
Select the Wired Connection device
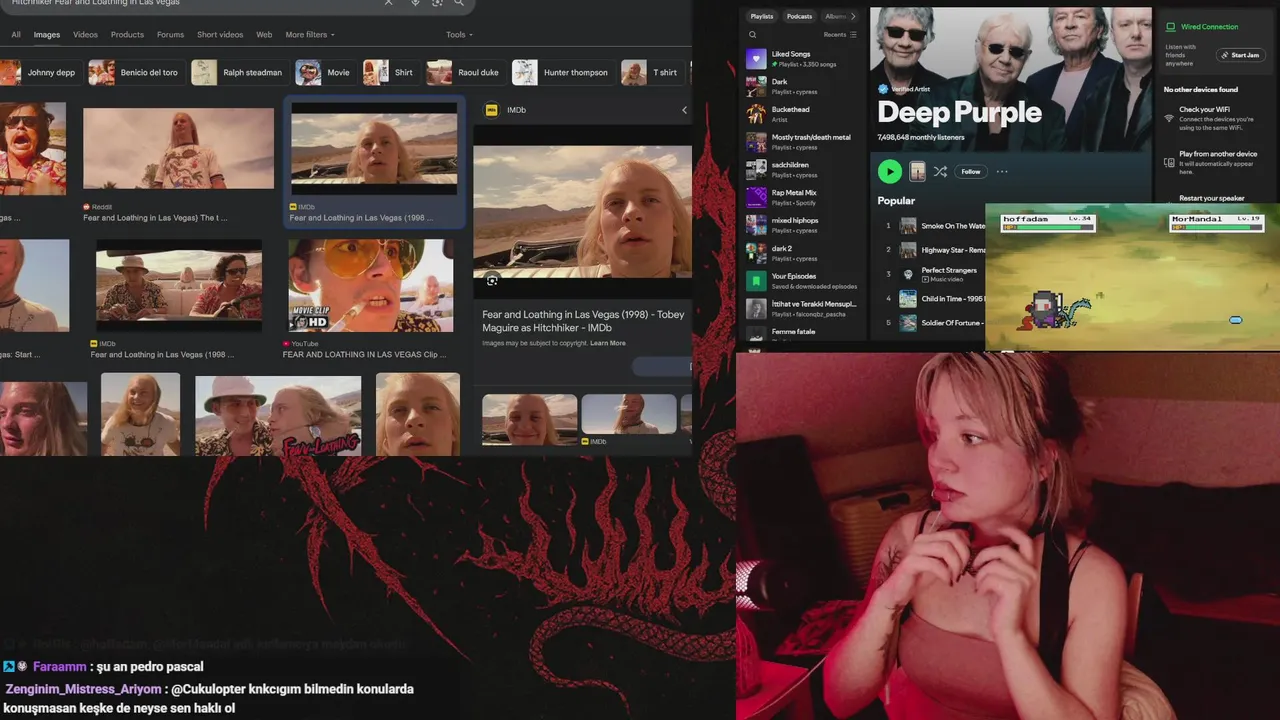click(x=1202, y=27)
